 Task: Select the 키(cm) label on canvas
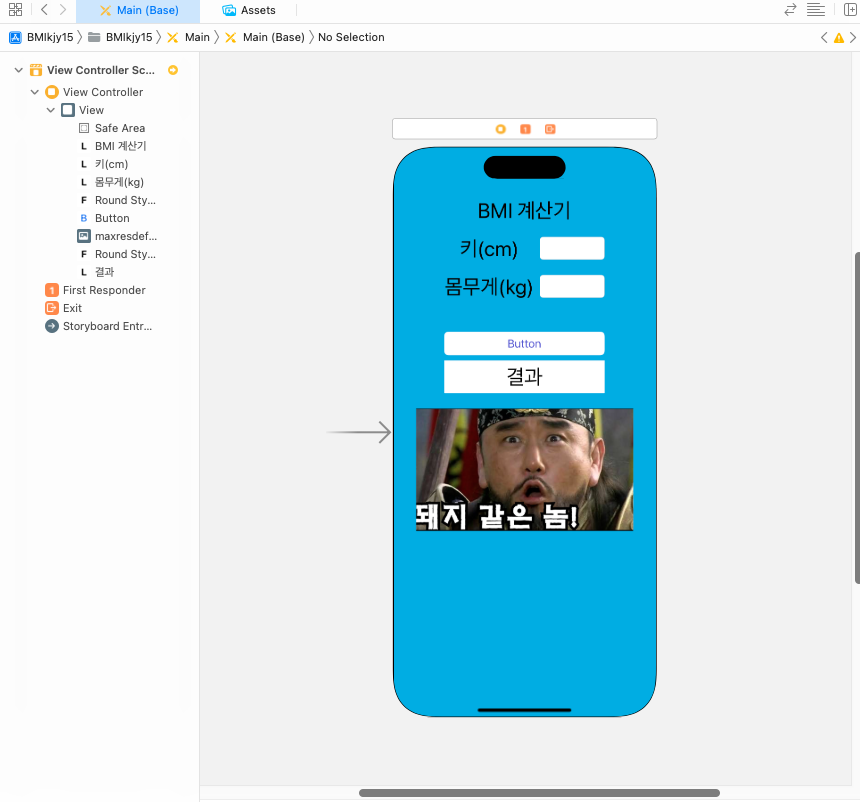488,249
